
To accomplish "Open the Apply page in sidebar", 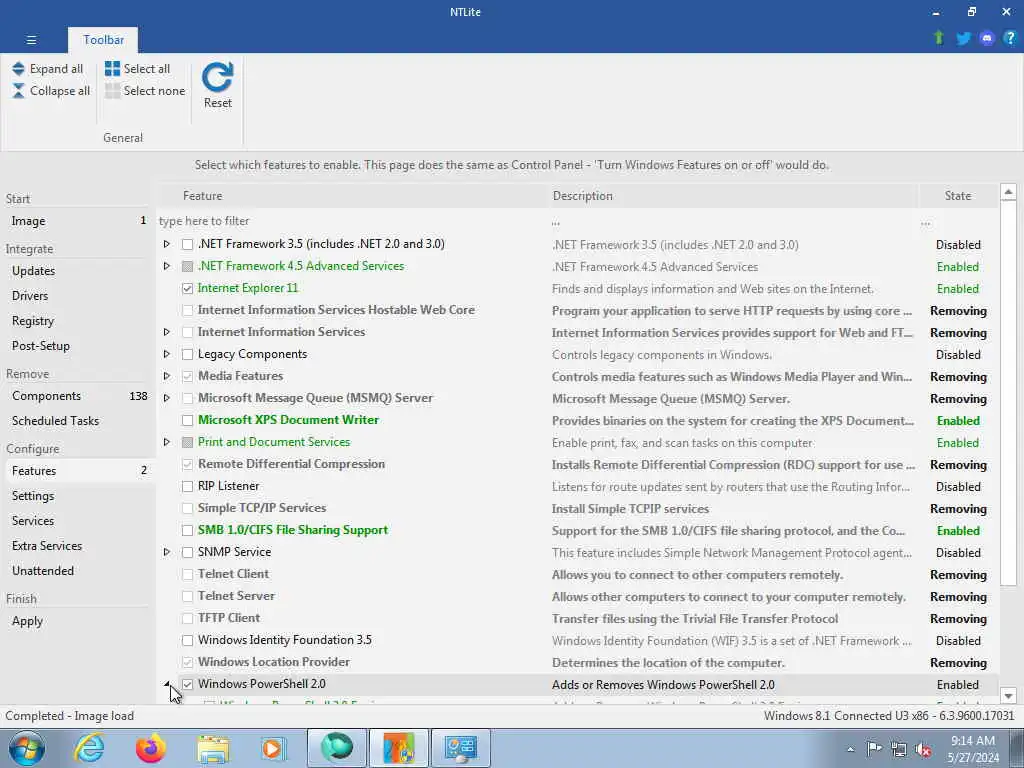I will (x=77, y=621).
